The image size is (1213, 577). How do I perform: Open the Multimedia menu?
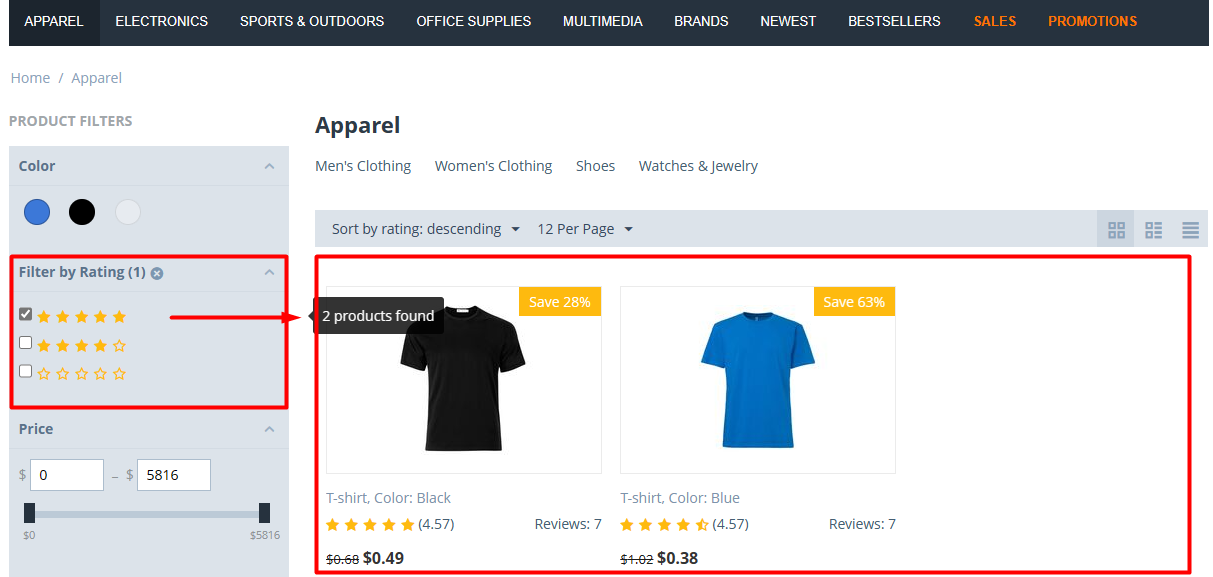point(603,21)
